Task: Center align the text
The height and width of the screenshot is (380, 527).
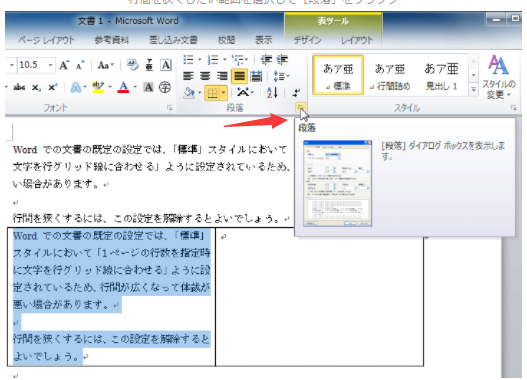Action: click(205, 76)
